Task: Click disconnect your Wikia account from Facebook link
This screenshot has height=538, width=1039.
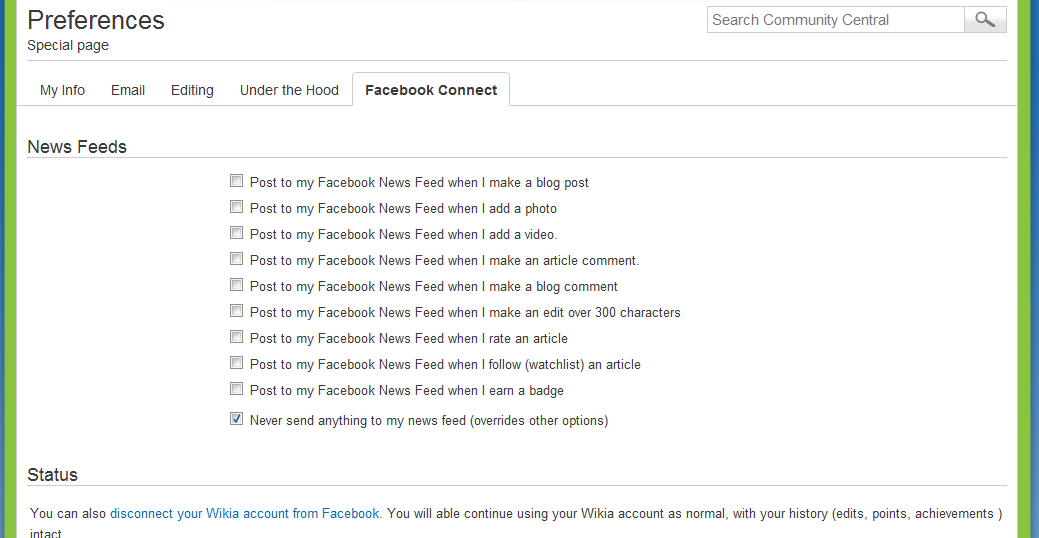Action: pyautogui.click(x=244, y=514)
